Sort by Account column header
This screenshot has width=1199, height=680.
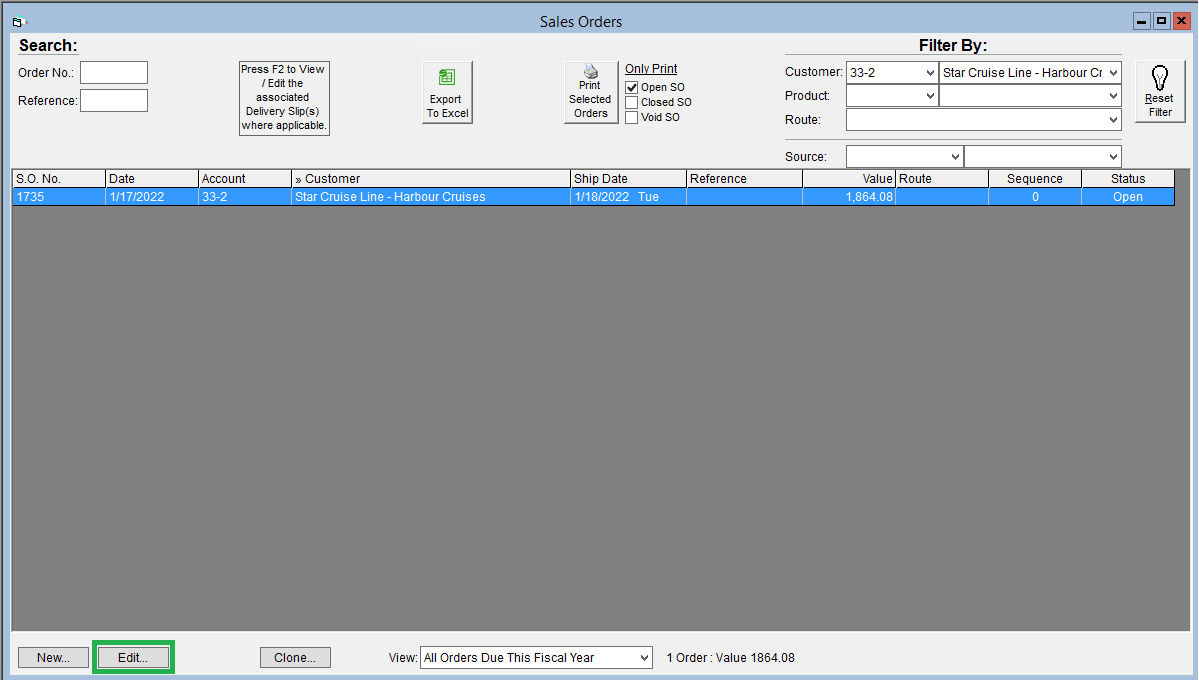245,179
